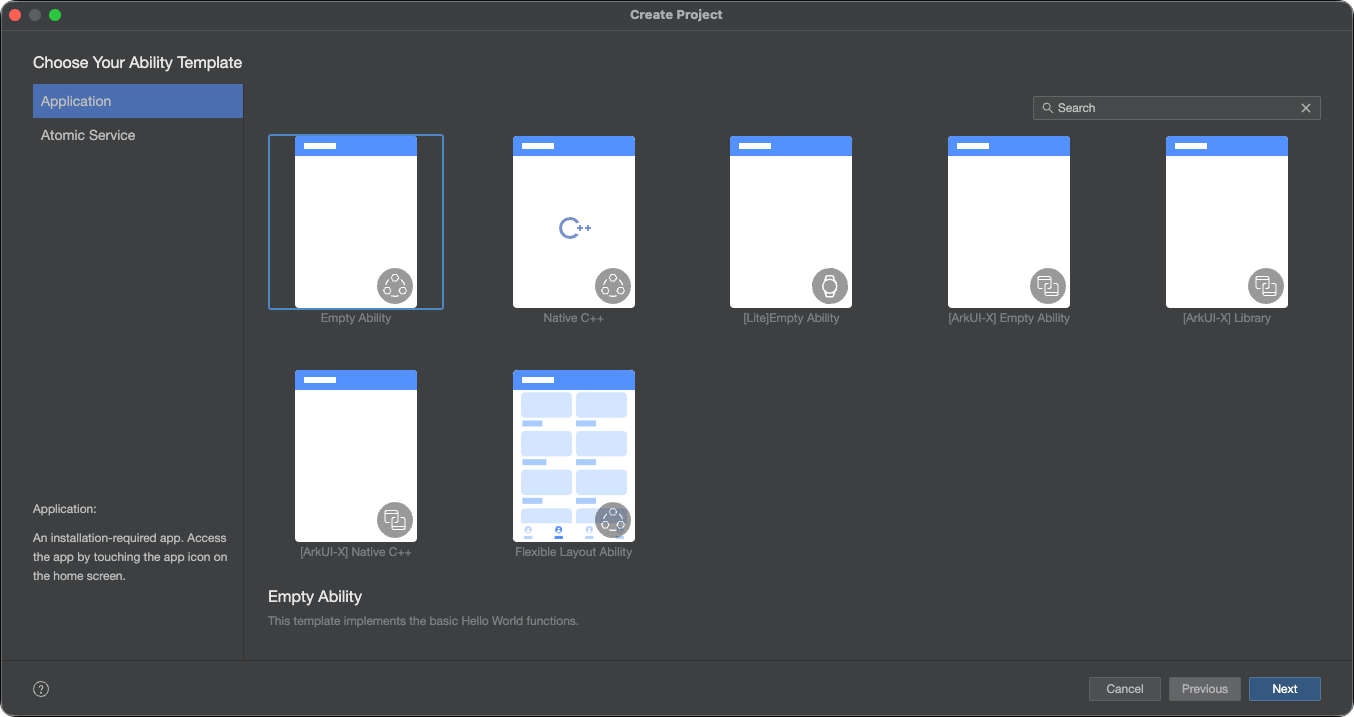1354x717 pixels.
Task: Select the [ArkUI-X] Library template
Action: coord(1227,222)
